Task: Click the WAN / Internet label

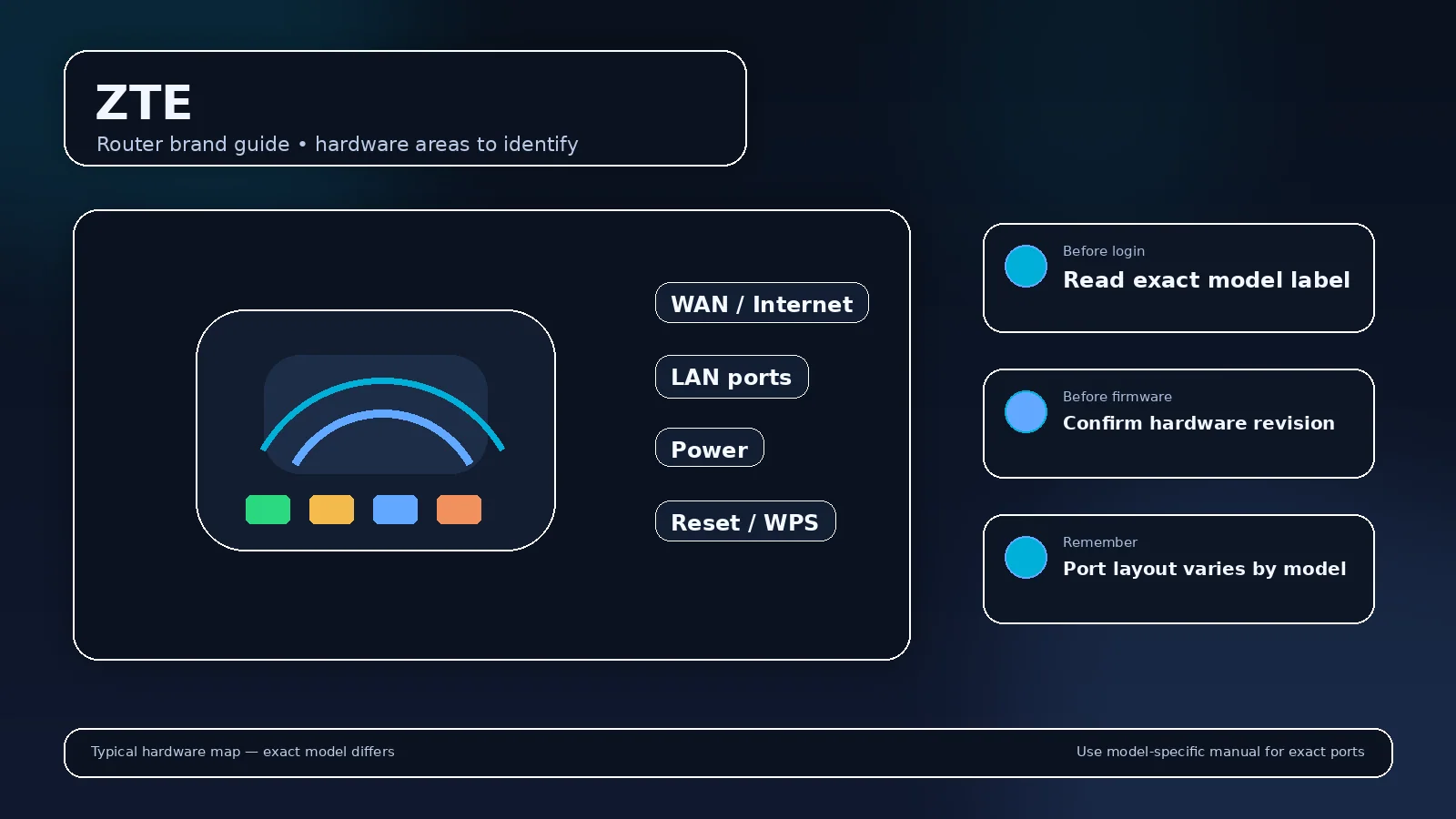Action: coord(762,303)
